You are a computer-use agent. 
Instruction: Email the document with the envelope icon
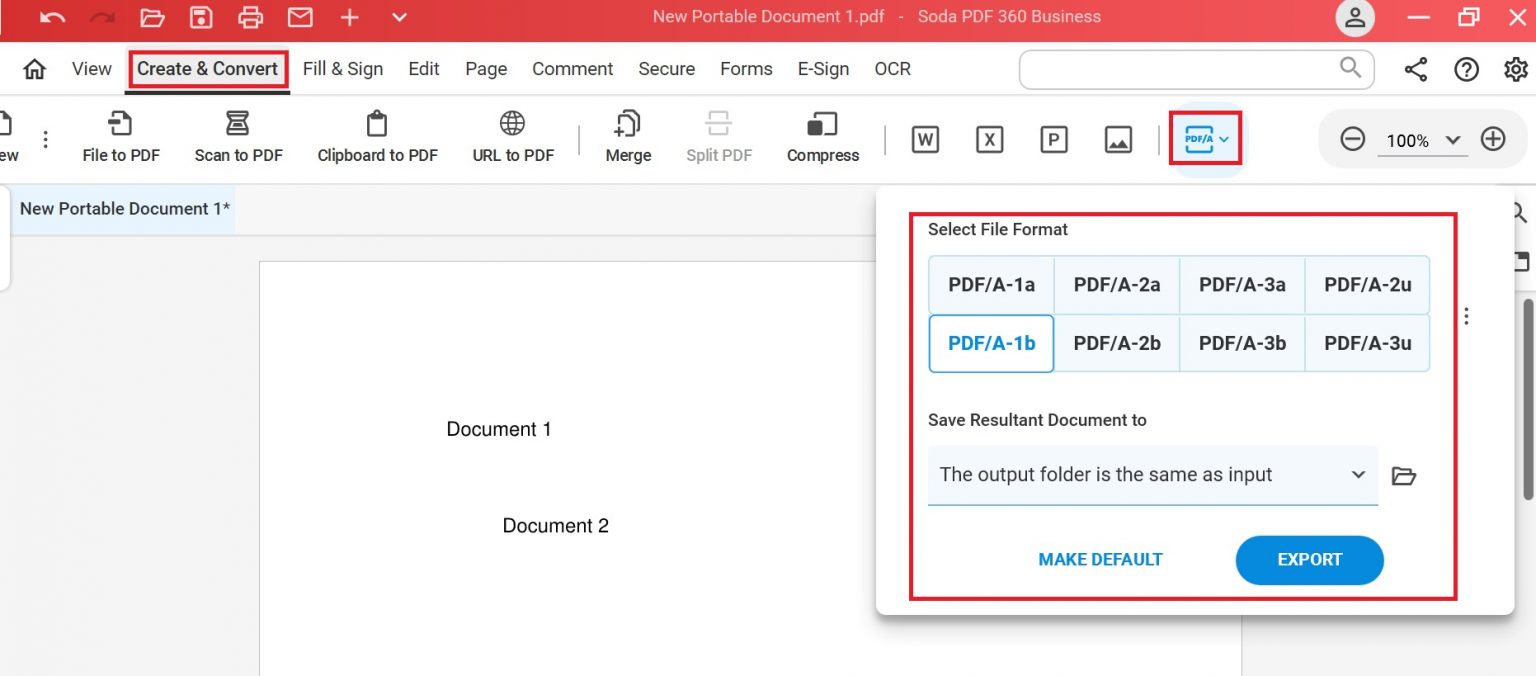300,17
